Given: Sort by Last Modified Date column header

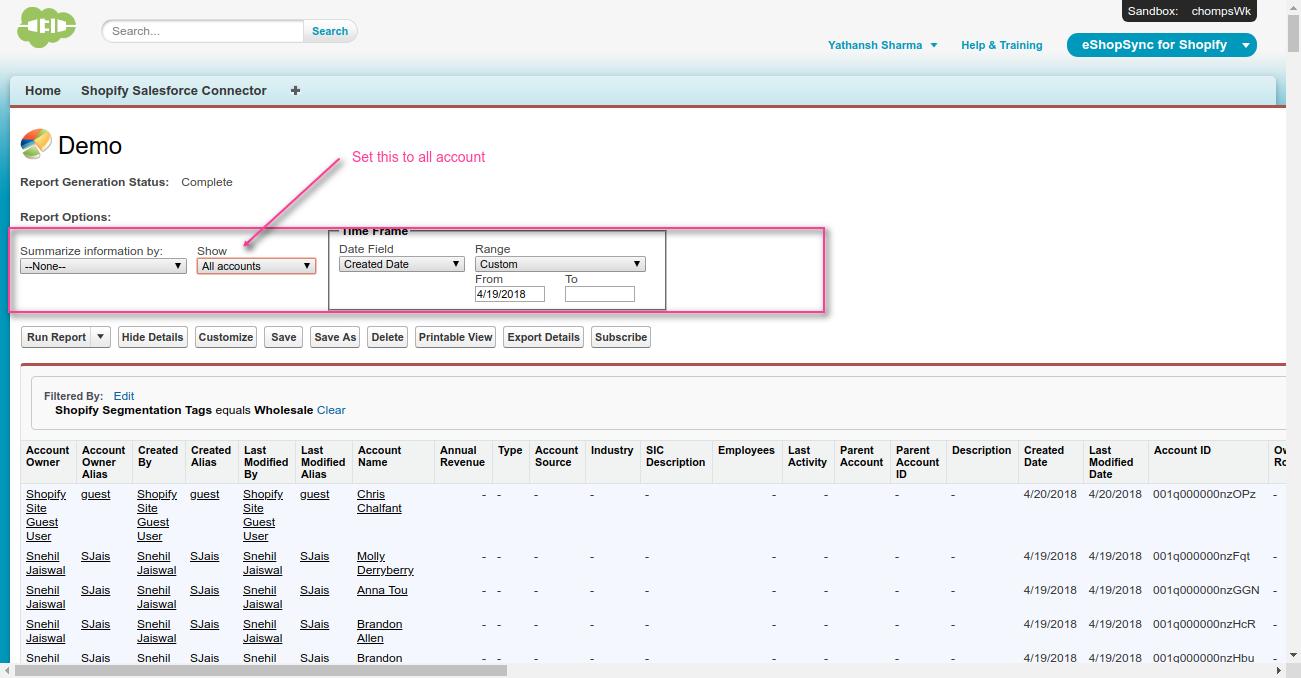Looking at the screenshot, I should coord(1111,462).
